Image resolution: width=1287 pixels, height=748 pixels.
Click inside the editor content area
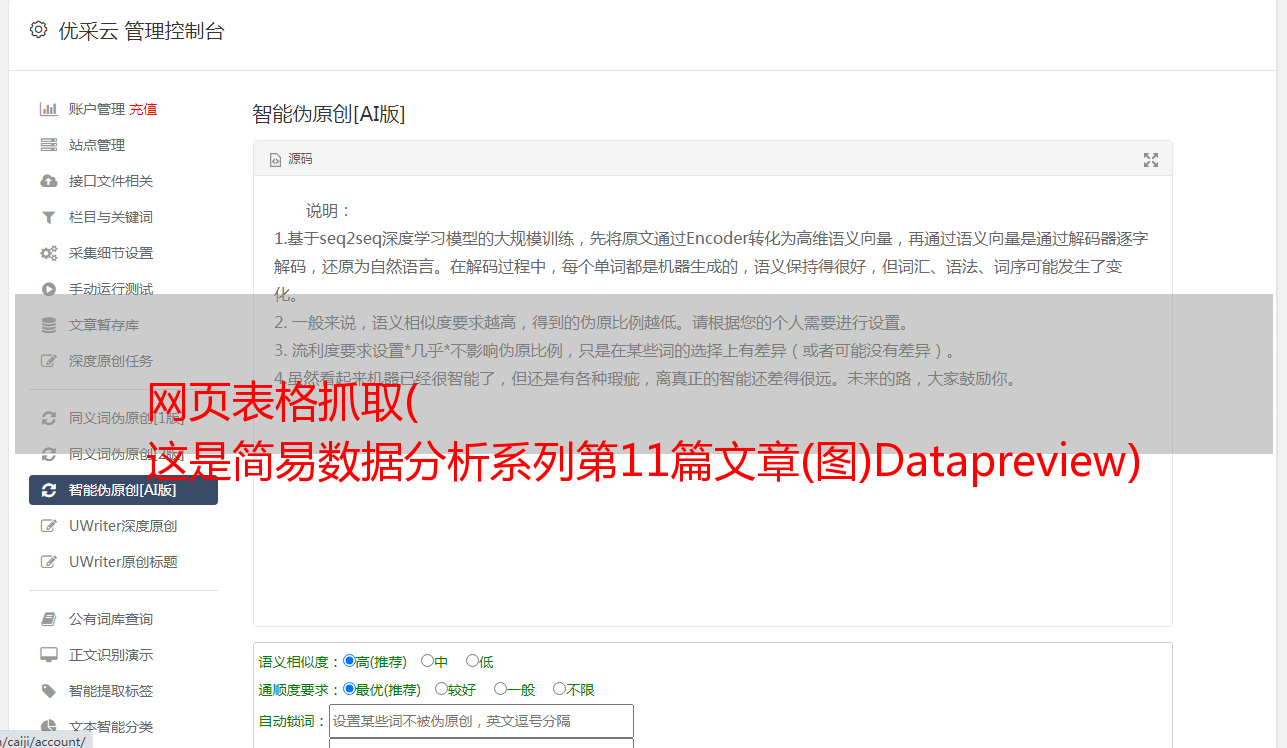click(712, 402)
